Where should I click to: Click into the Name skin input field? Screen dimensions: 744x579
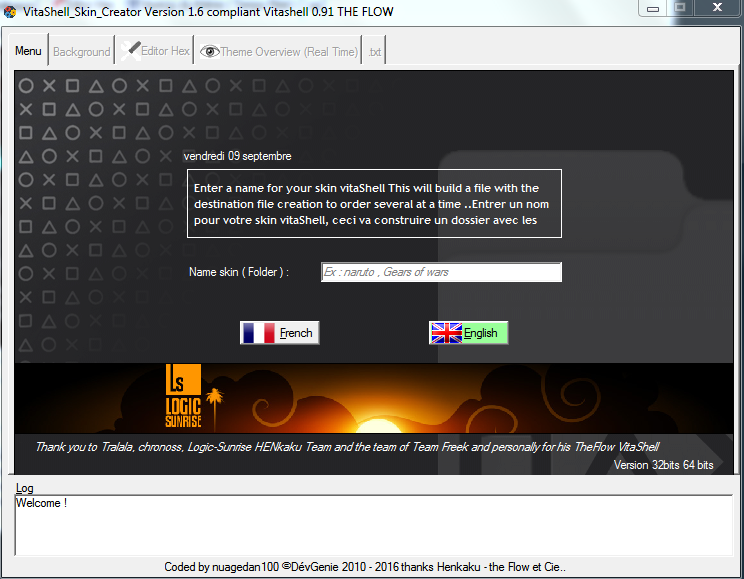tap(441, 272)
